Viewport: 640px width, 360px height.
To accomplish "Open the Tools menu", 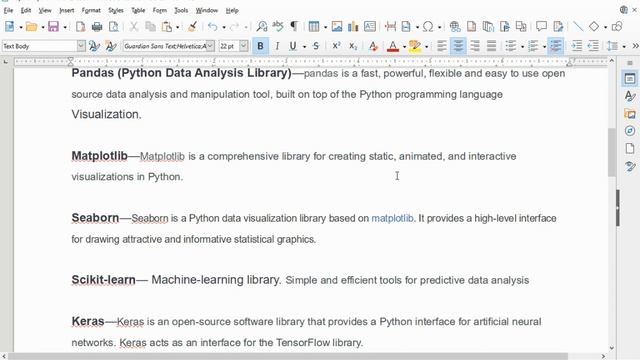I will pos(181,10).
